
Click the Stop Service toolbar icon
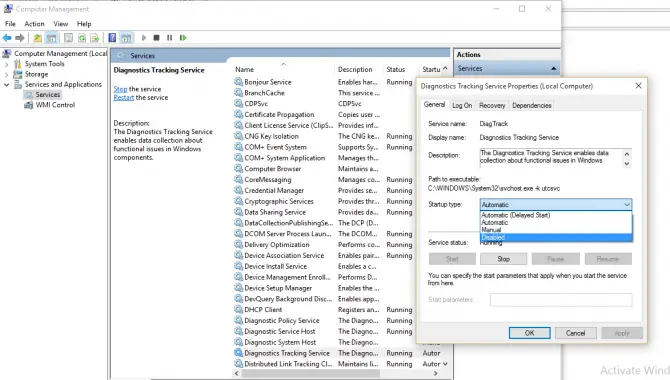[156, 38]
